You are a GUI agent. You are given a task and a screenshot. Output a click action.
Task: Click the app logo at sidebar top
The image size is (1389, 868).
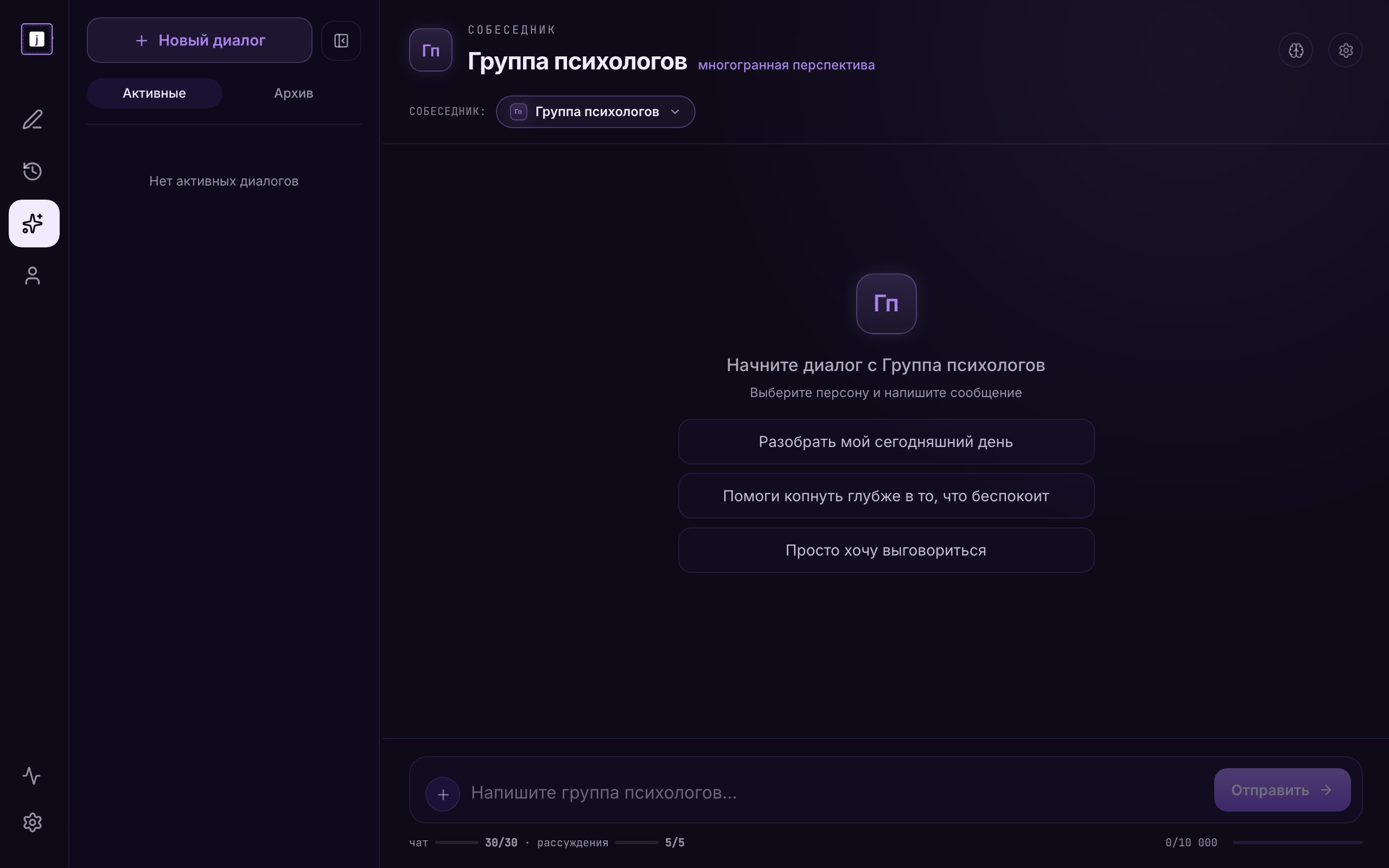[x=37, y=39]
